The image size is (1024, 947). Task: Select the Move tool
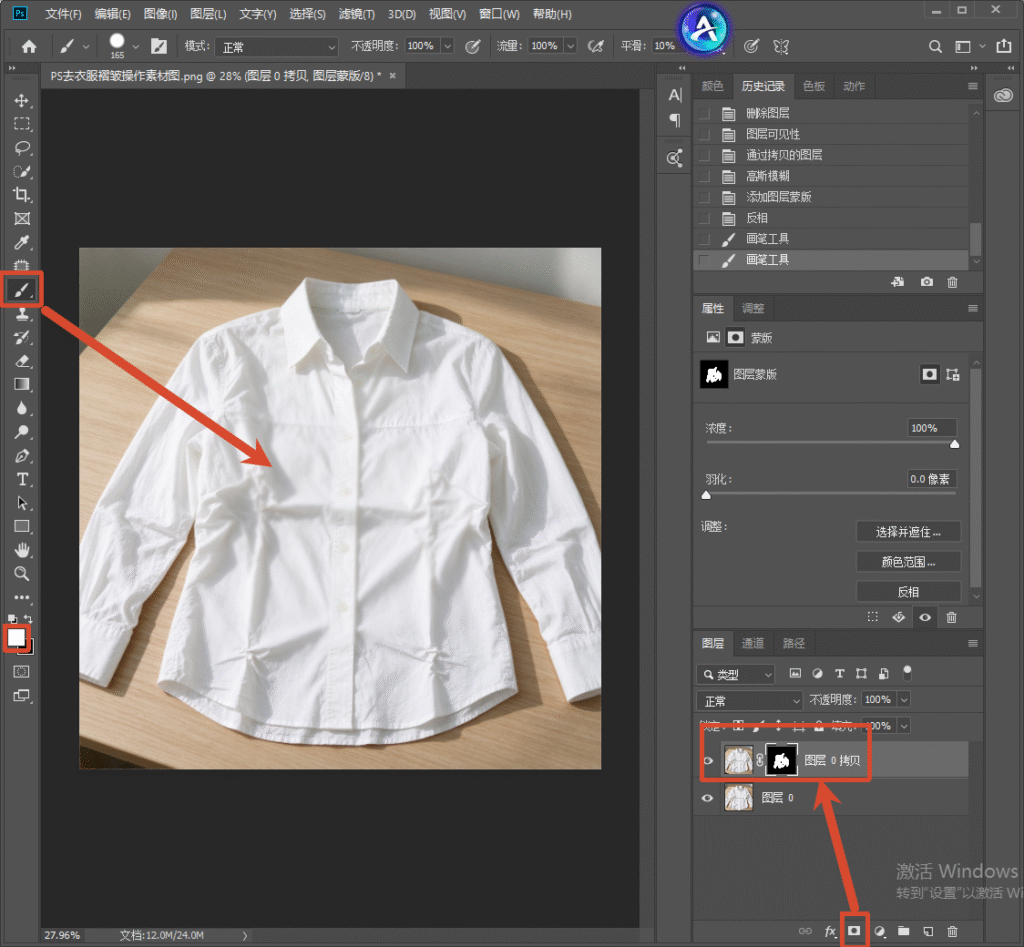coord(22,101)
